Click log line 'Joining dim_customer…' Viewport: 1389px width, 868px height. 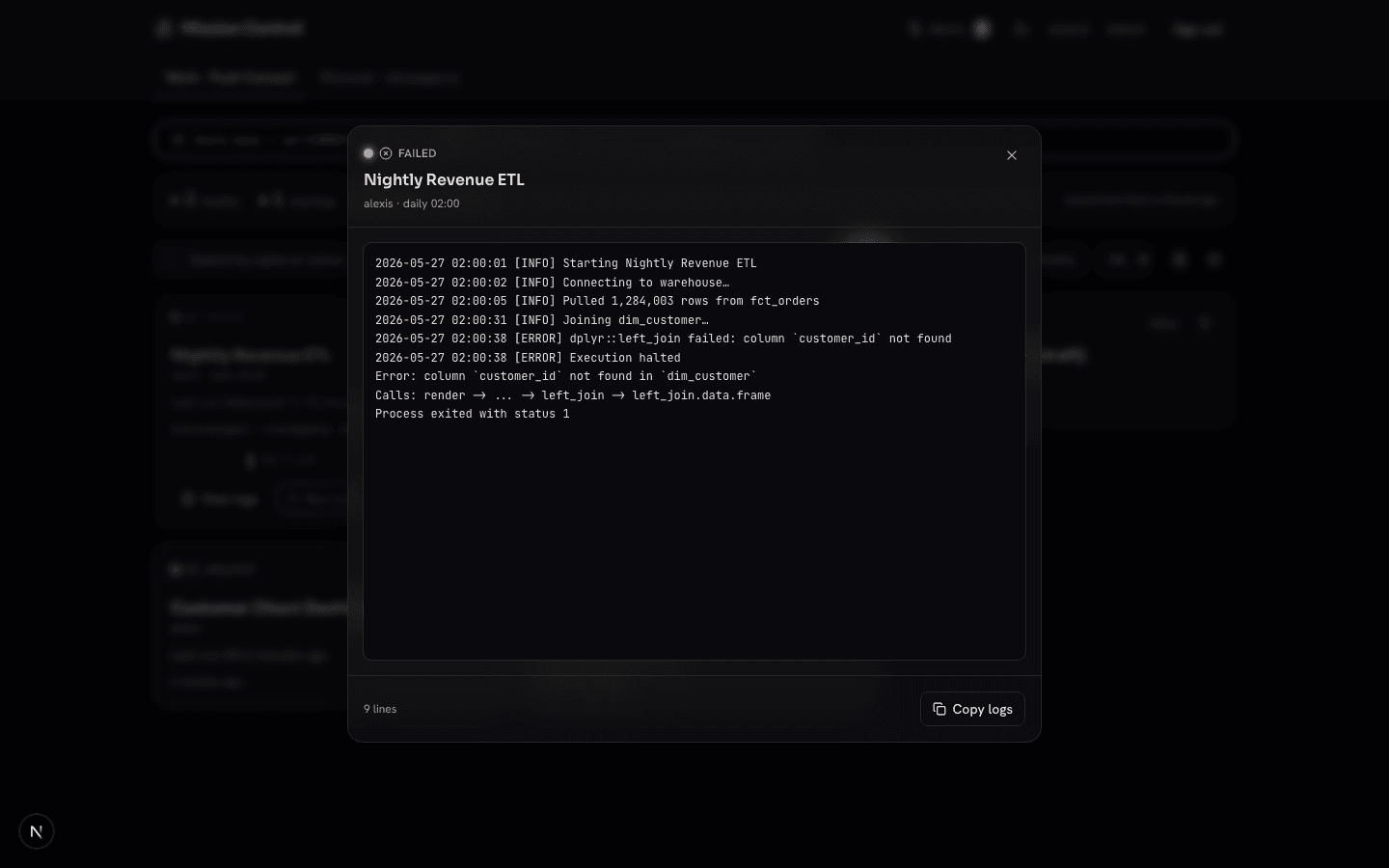pos(542,320)
